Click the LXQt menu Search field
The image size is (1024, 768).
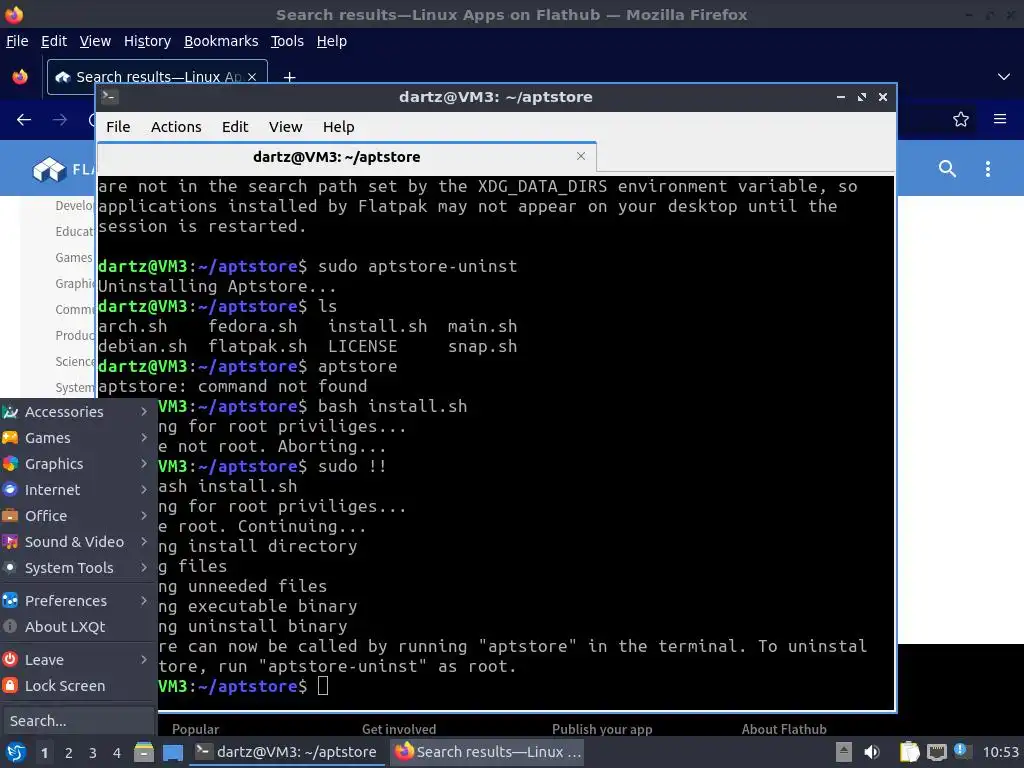pyautogui.click(x=77, y=721)
